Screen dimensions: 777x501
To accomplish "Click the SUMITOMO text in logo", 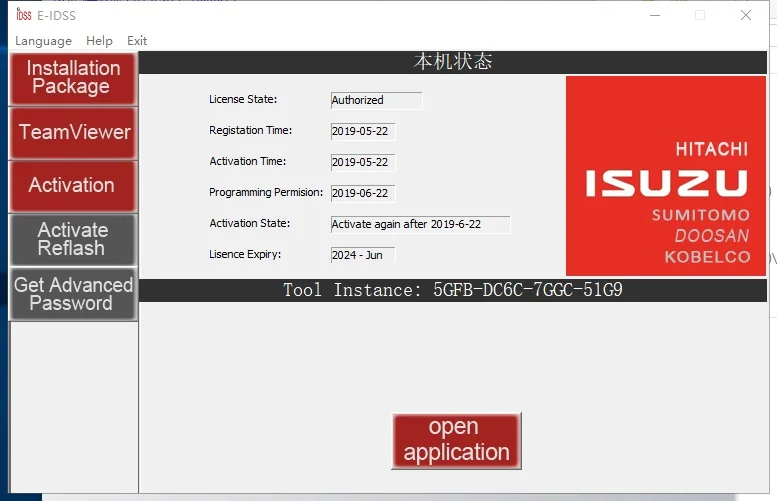I will point(700,215).
